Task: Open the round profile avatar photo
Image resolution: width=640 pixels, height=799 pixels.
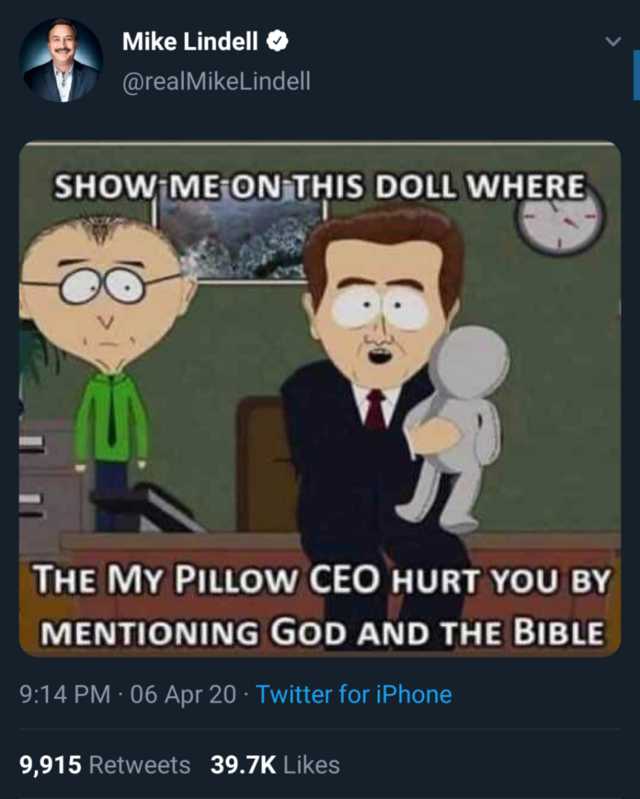Action: 61,60
